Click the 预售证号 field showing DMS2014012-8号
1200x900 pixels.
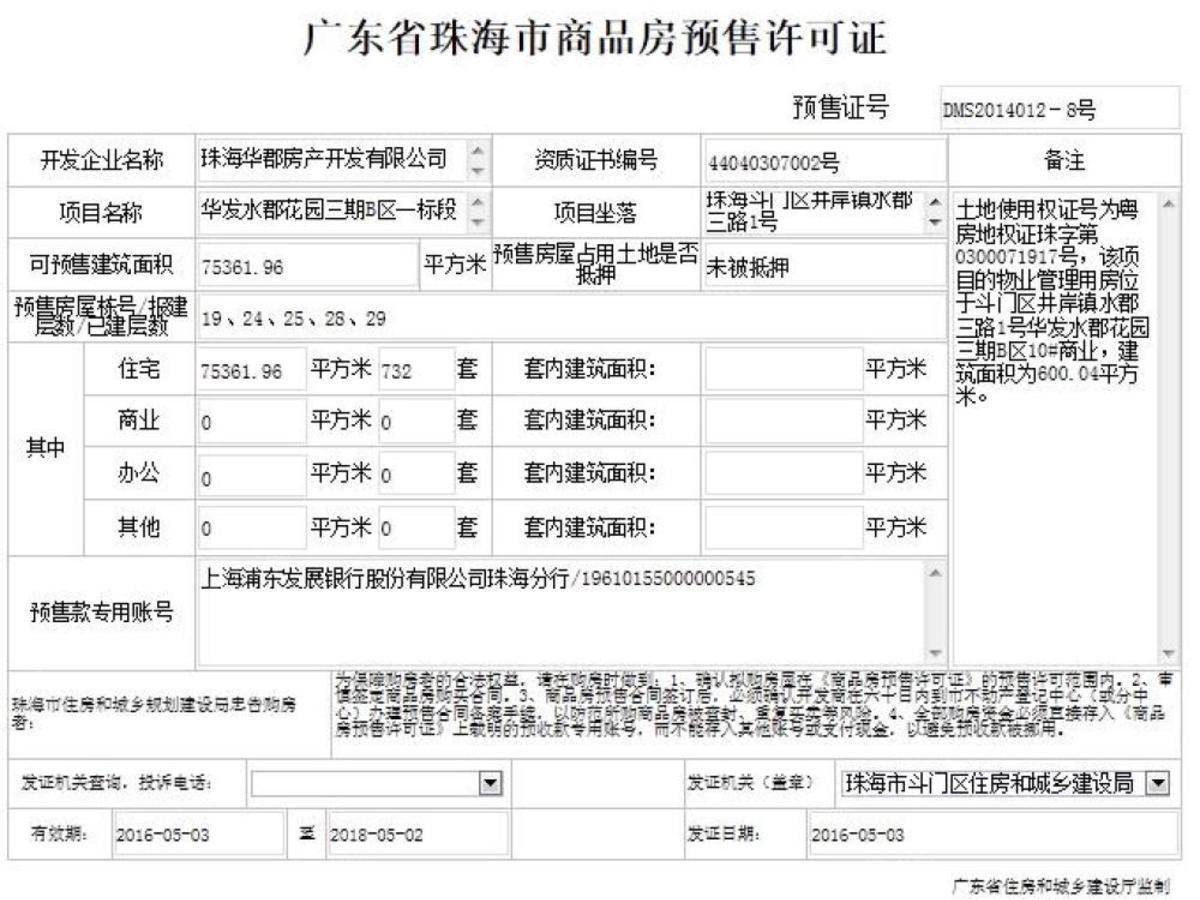1059,110
